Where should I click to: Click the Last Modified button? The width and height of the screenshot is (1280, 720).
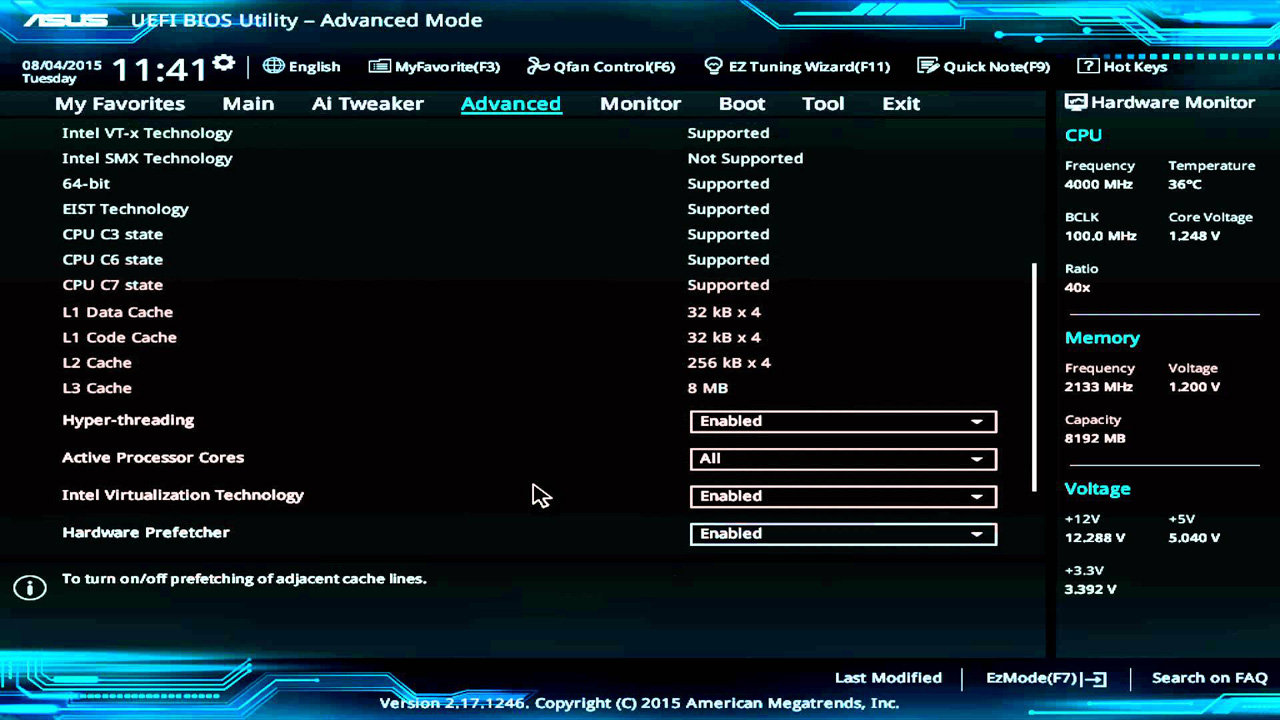pyautogui.click(x=888, y=678)
